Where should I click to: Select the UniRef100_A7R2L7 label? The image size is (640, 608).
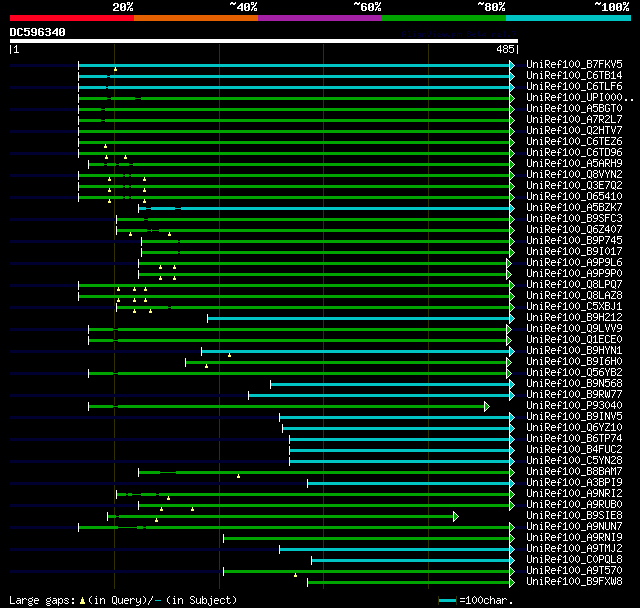coord(574,120)
